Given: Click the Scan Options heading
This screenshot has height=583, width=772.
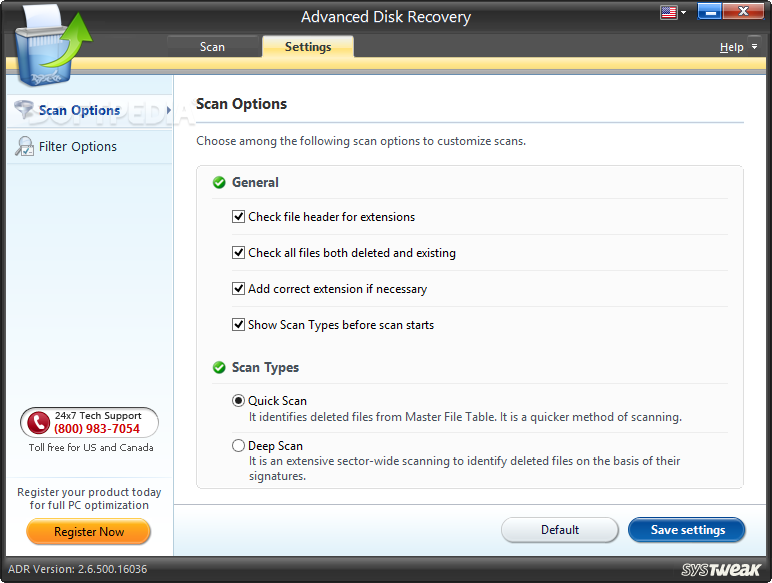Looking at the screenshot, I should pyautogui.click(x=241, y=104).
